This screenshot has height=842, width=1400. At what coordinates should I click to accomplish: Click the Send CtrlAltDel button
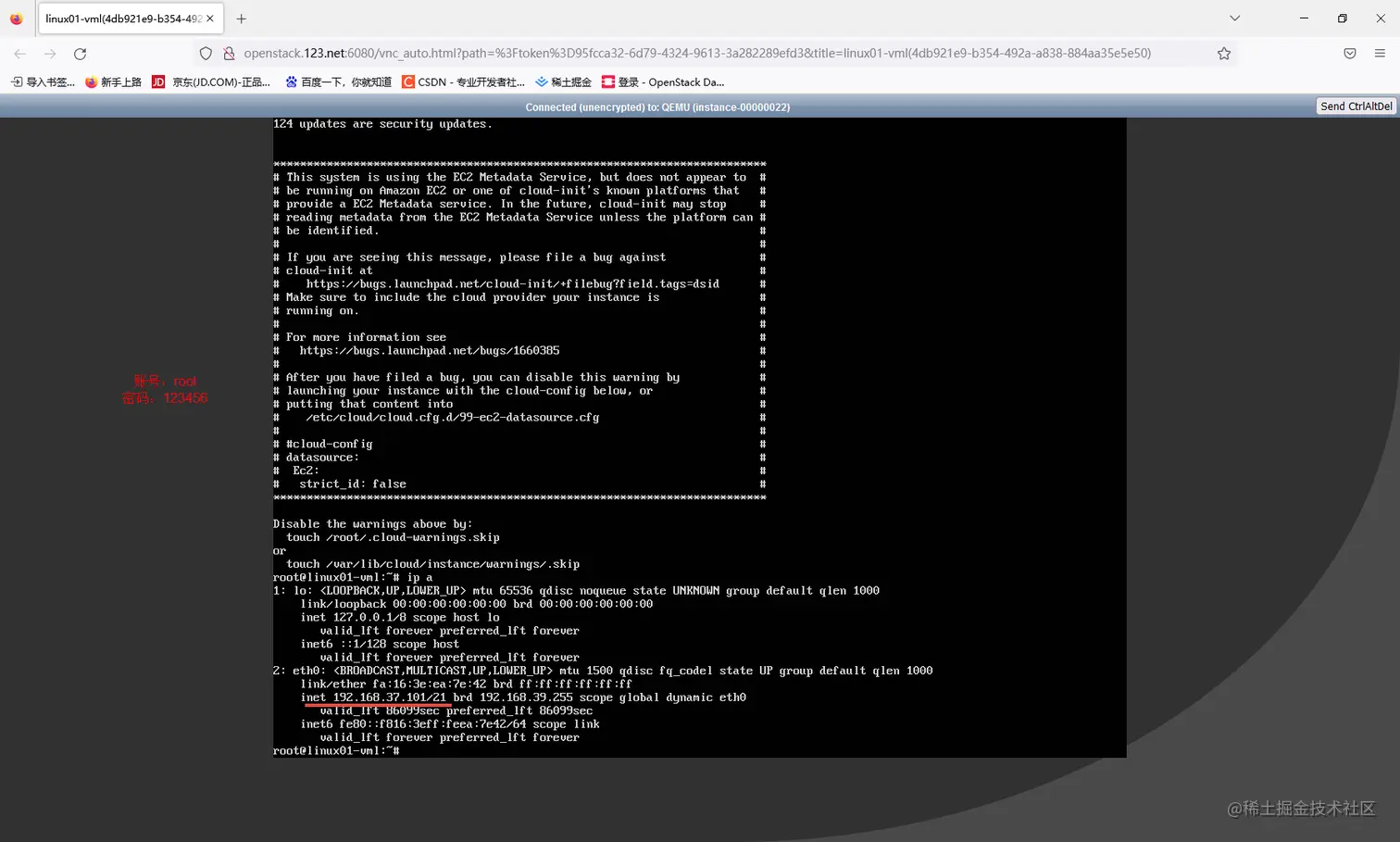1356,107
